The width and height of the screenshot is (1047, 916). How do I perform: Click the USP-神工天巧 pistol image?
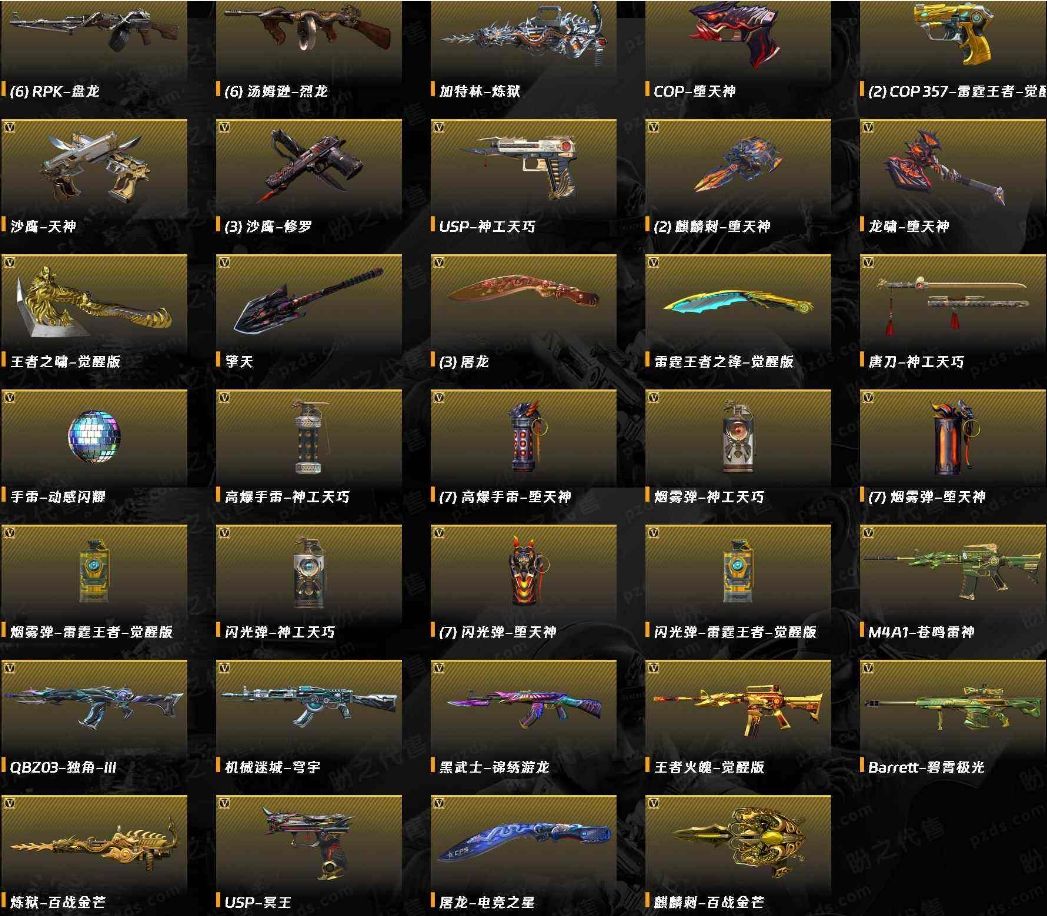pos(524,167)
